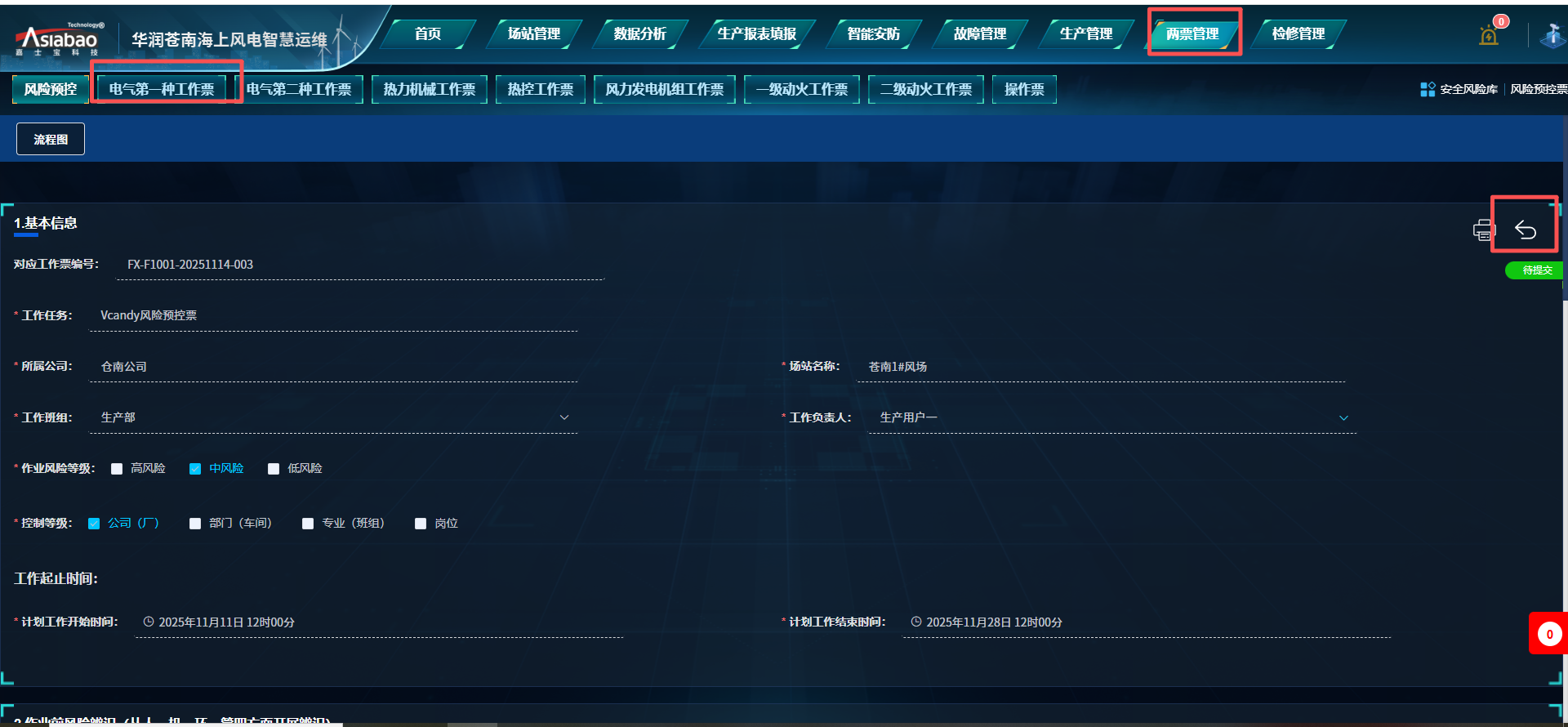1568x727 pixels.
Task: Click the red floating badge showing 0
Action: tap(1549, 634)
